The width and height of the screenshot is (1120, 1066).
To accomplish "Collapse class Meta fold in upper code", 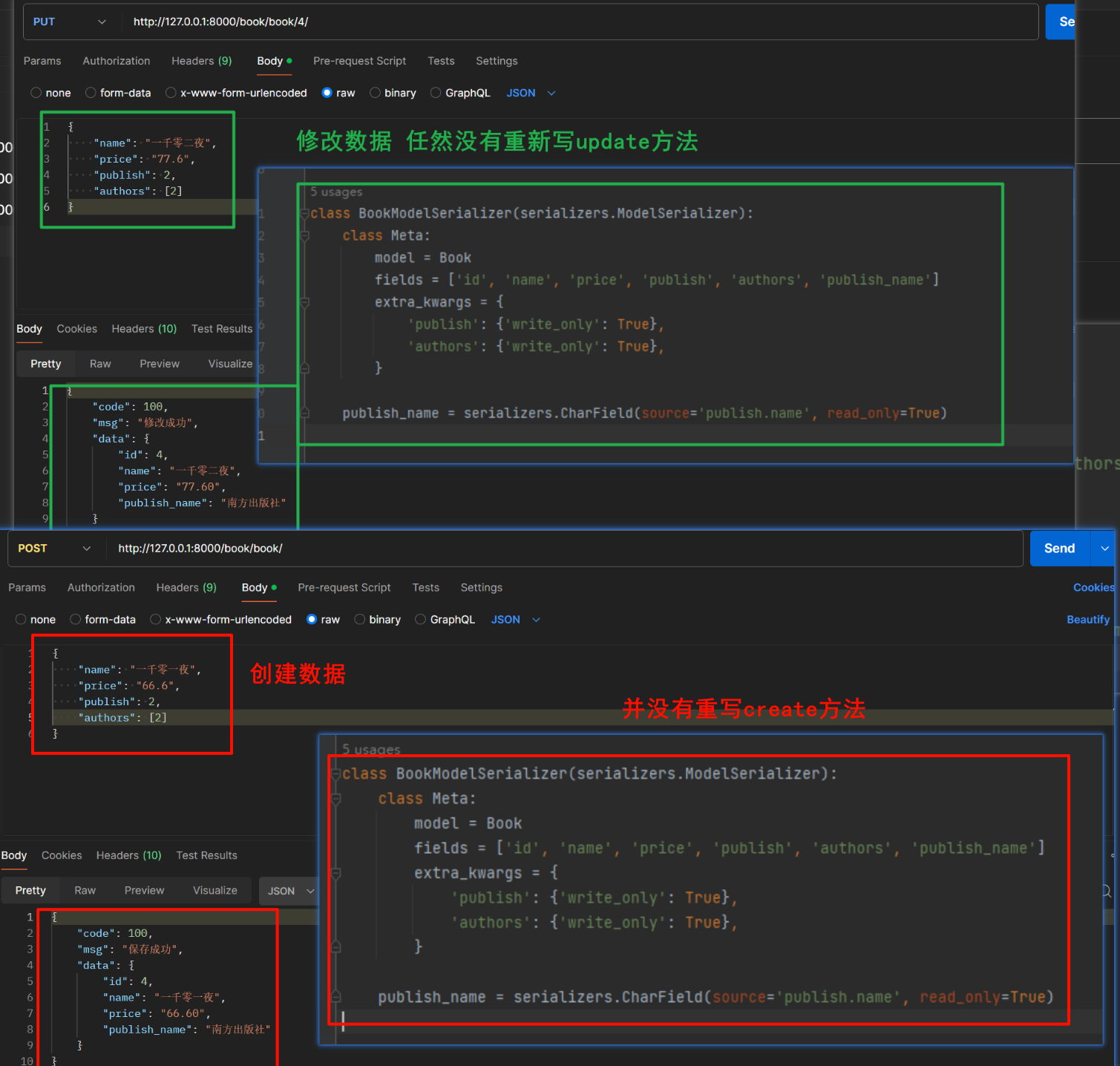I will 304,236.
